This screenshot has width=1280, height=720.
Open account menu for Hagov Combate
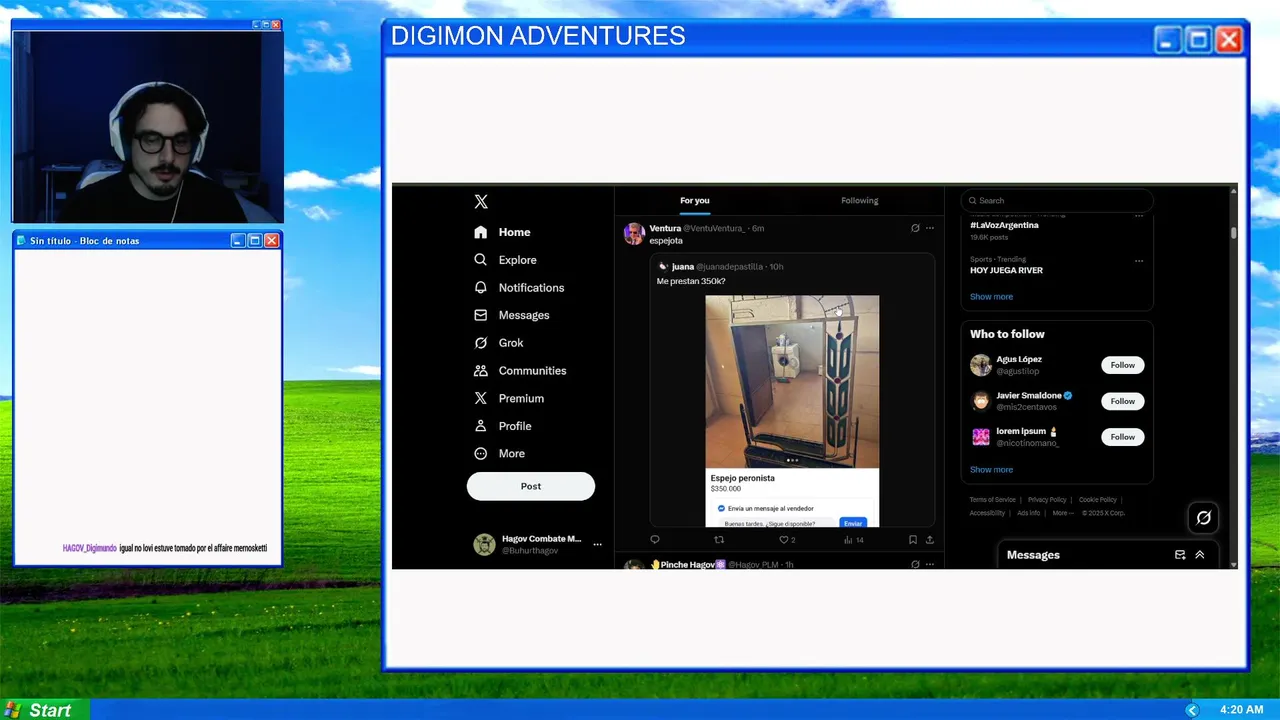(538, 544)
